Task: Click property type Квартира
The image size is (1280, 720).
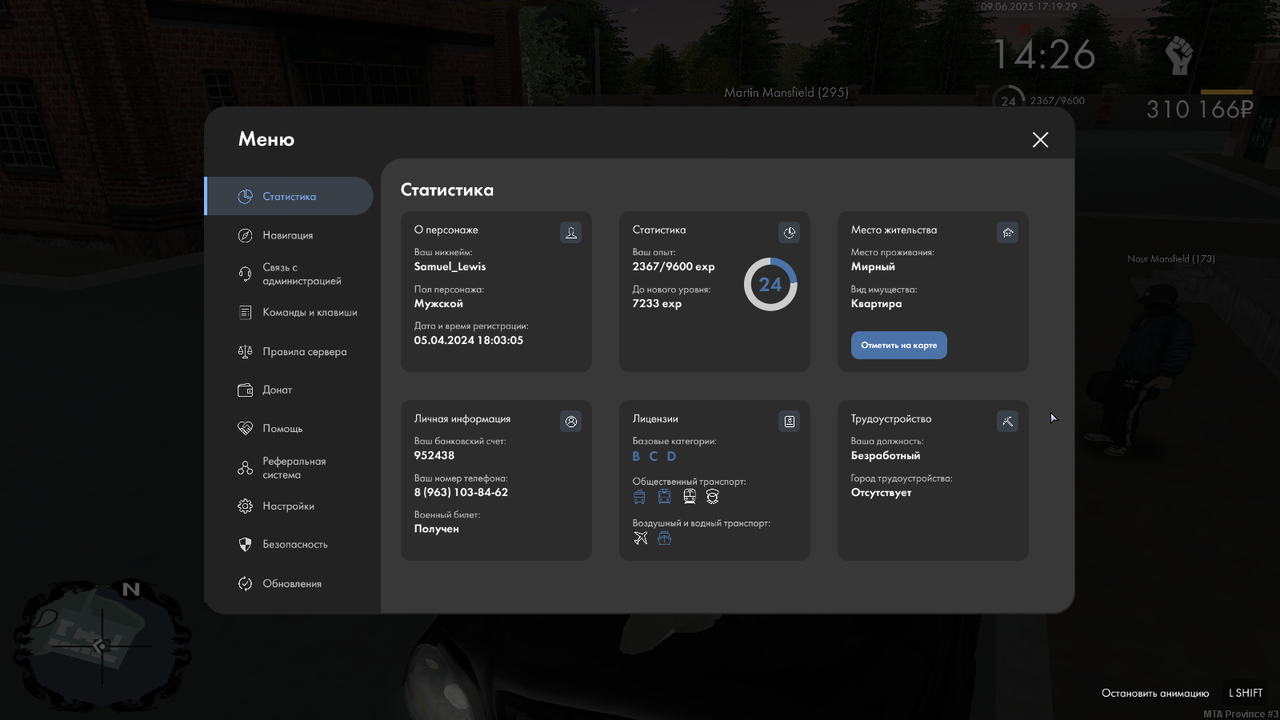Action: [x=876, y=304]
